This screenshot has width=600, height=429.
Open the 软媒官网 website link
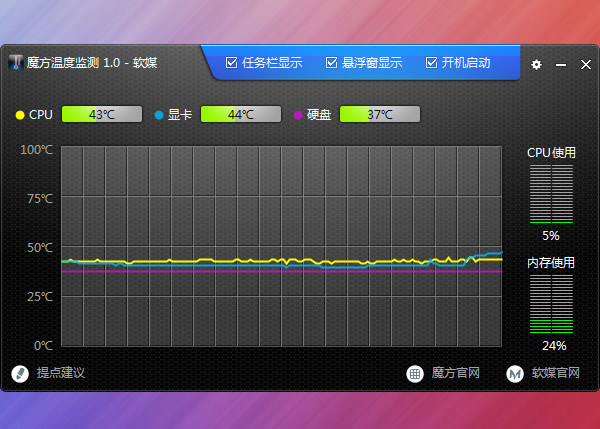pyautogui.click(x=556, y=373)
